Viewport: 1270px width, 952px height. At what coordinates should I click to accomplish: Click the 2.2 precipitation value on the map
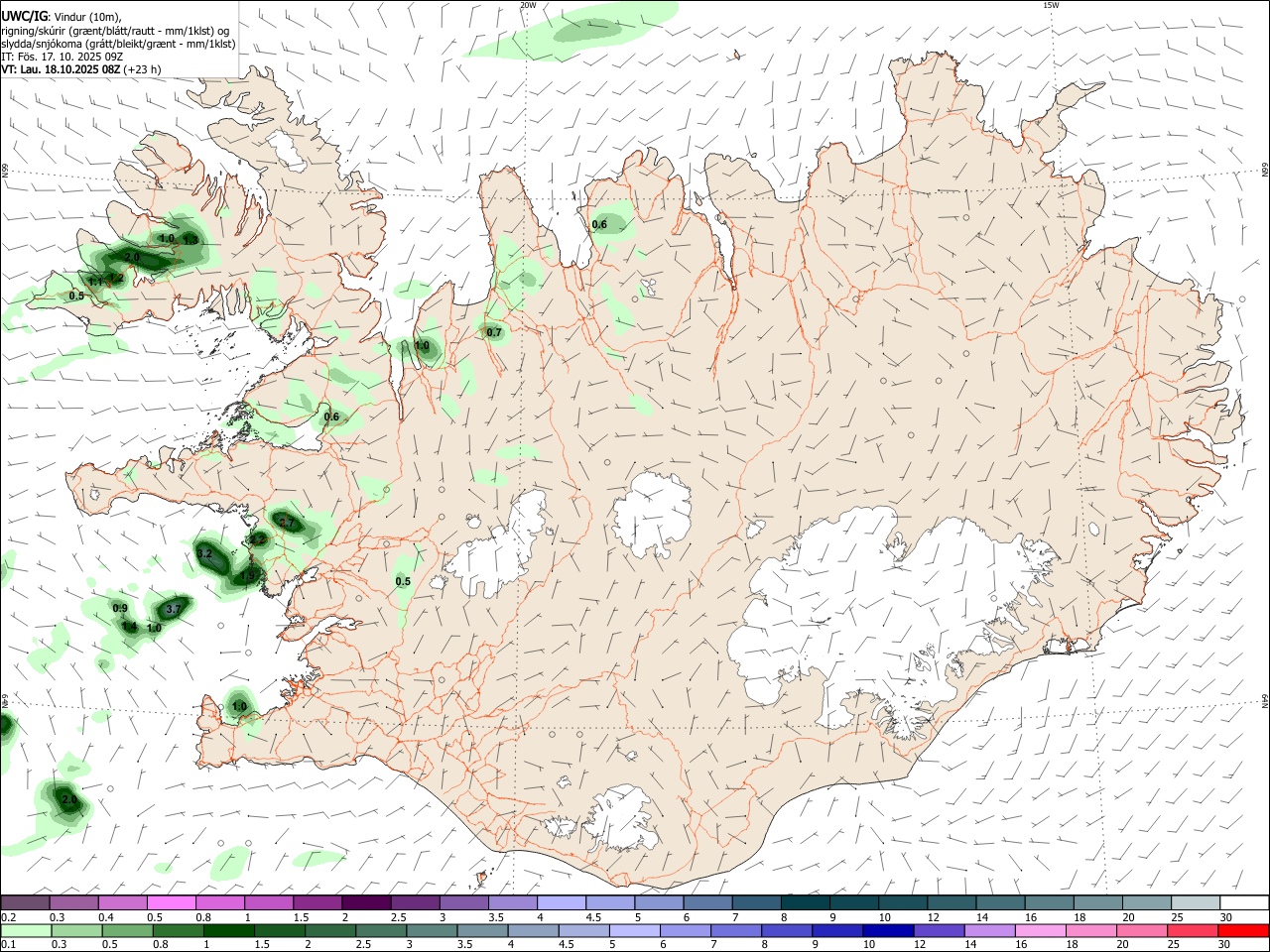coord(258,539)
